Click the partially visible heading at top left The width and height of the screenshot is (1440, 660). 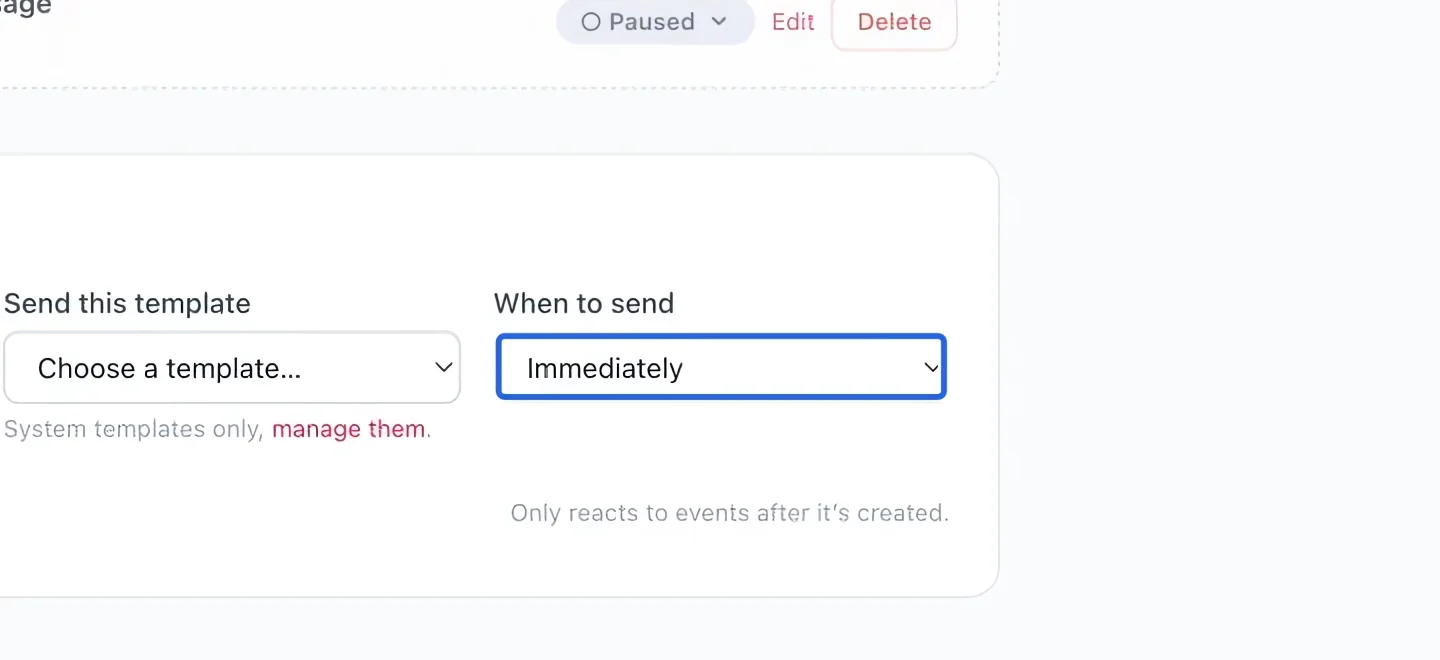[26, 7]
